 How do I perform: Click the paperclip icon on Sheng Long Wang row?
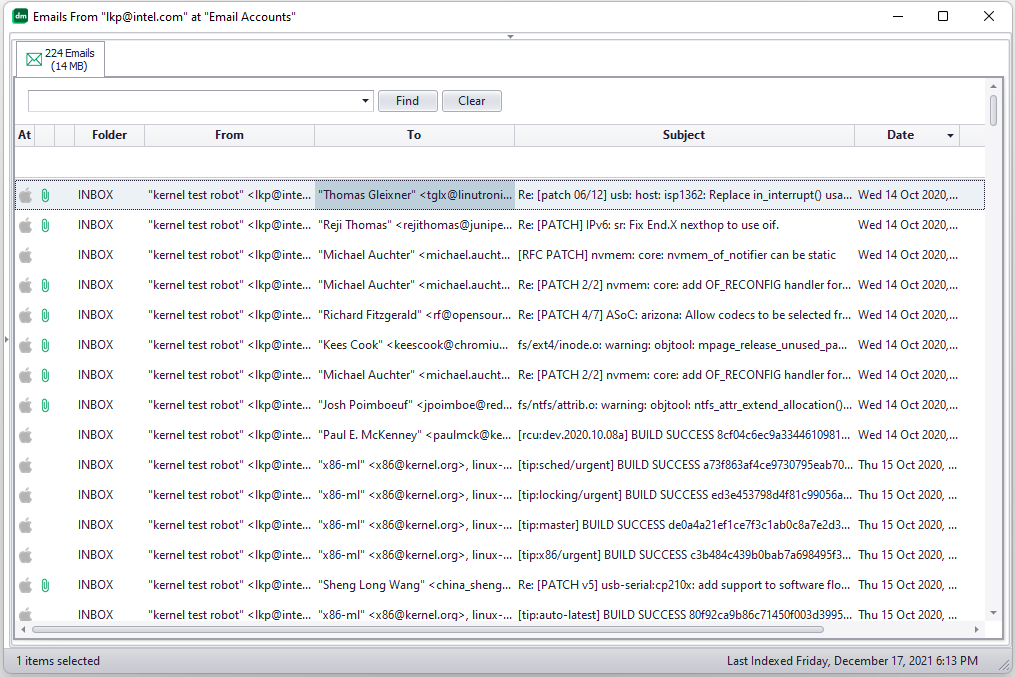pos(45,585)
